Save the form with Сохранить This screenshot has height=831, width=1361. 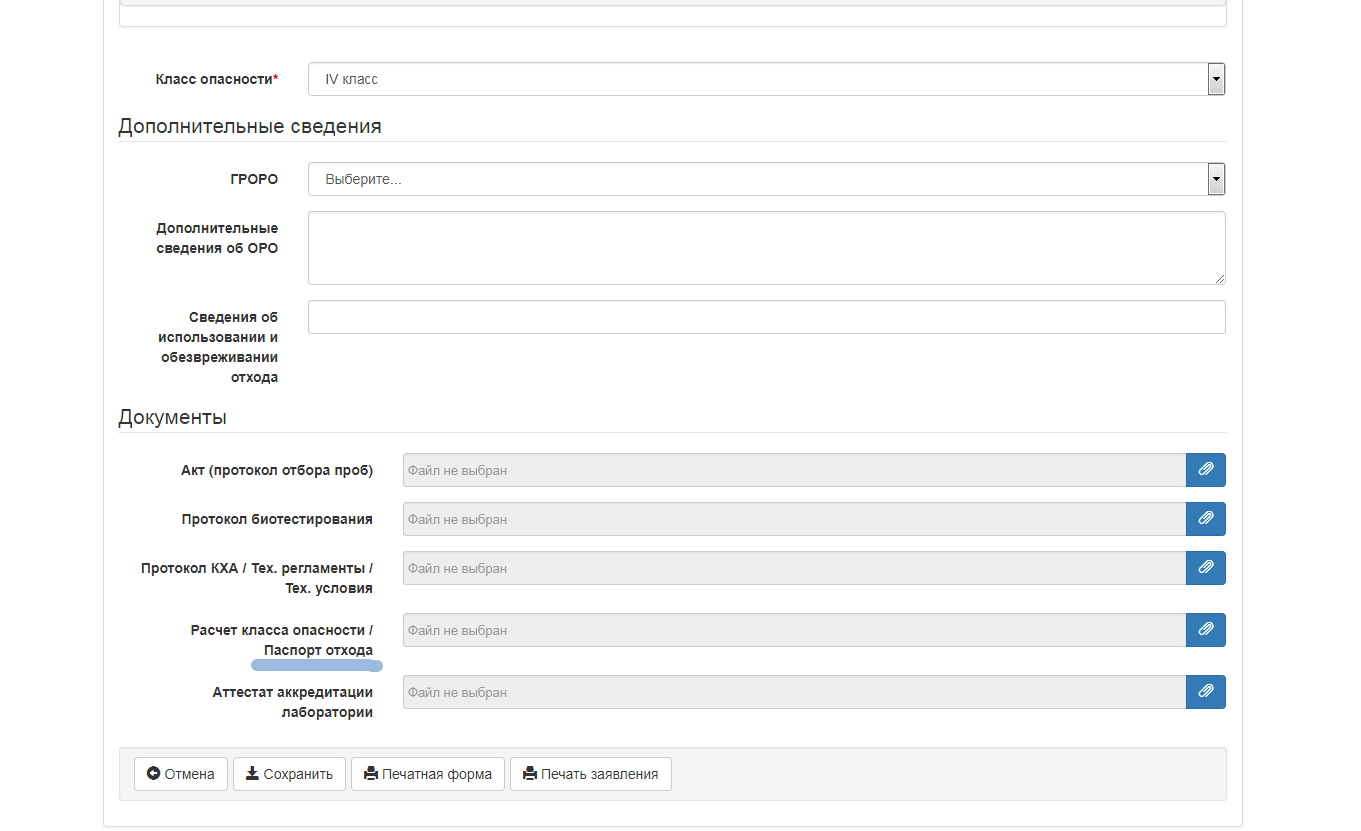(x=289, y=774)
